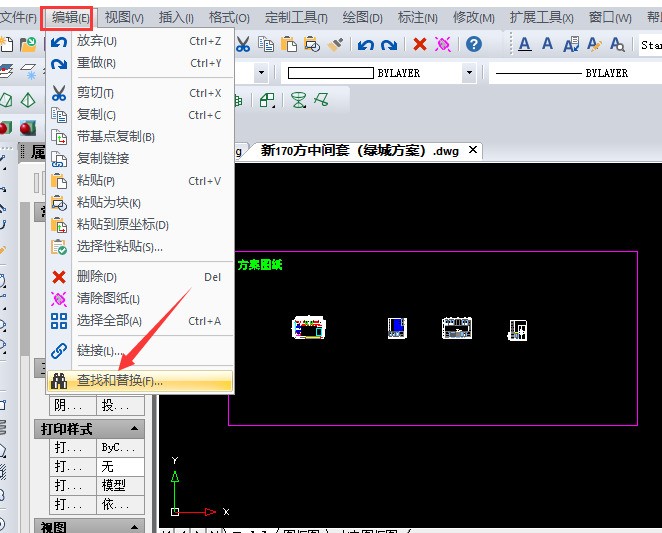Click the redo arrow in toolbar

[x=389, y=44]
